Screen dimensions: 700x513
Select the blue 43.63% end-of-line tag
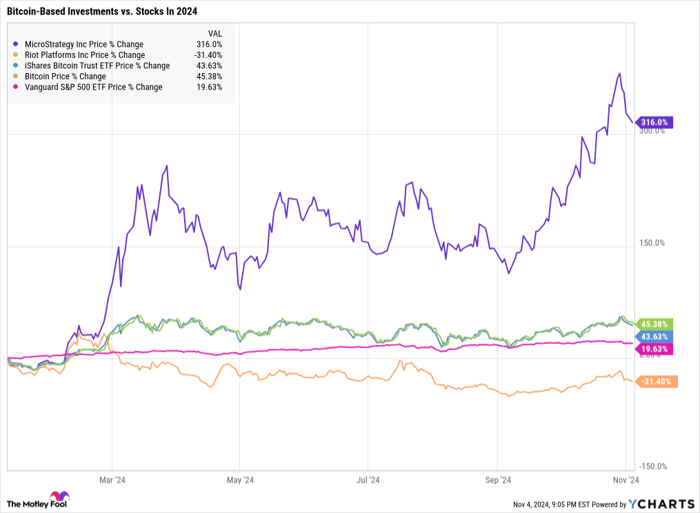point(653,335)
